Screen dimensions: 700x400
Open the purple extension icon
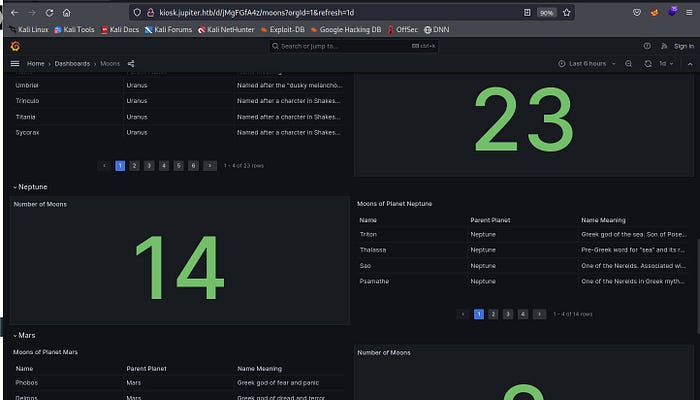coord(672,12)
